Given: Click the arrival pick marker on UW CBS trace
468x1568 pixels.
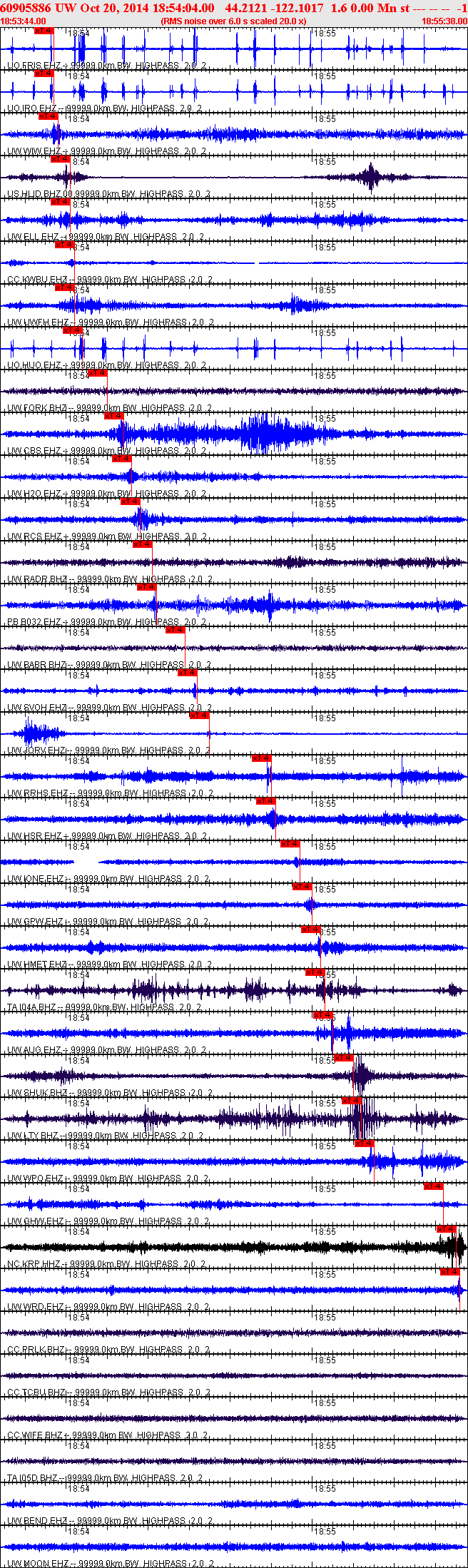Looking at the screenshot, I should pos(114,416).
